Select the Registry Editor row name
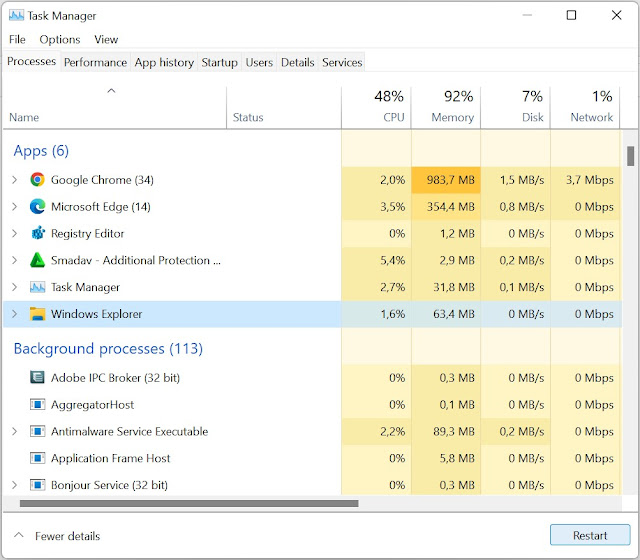Viewport: 640px width, 560px height. 87,233
